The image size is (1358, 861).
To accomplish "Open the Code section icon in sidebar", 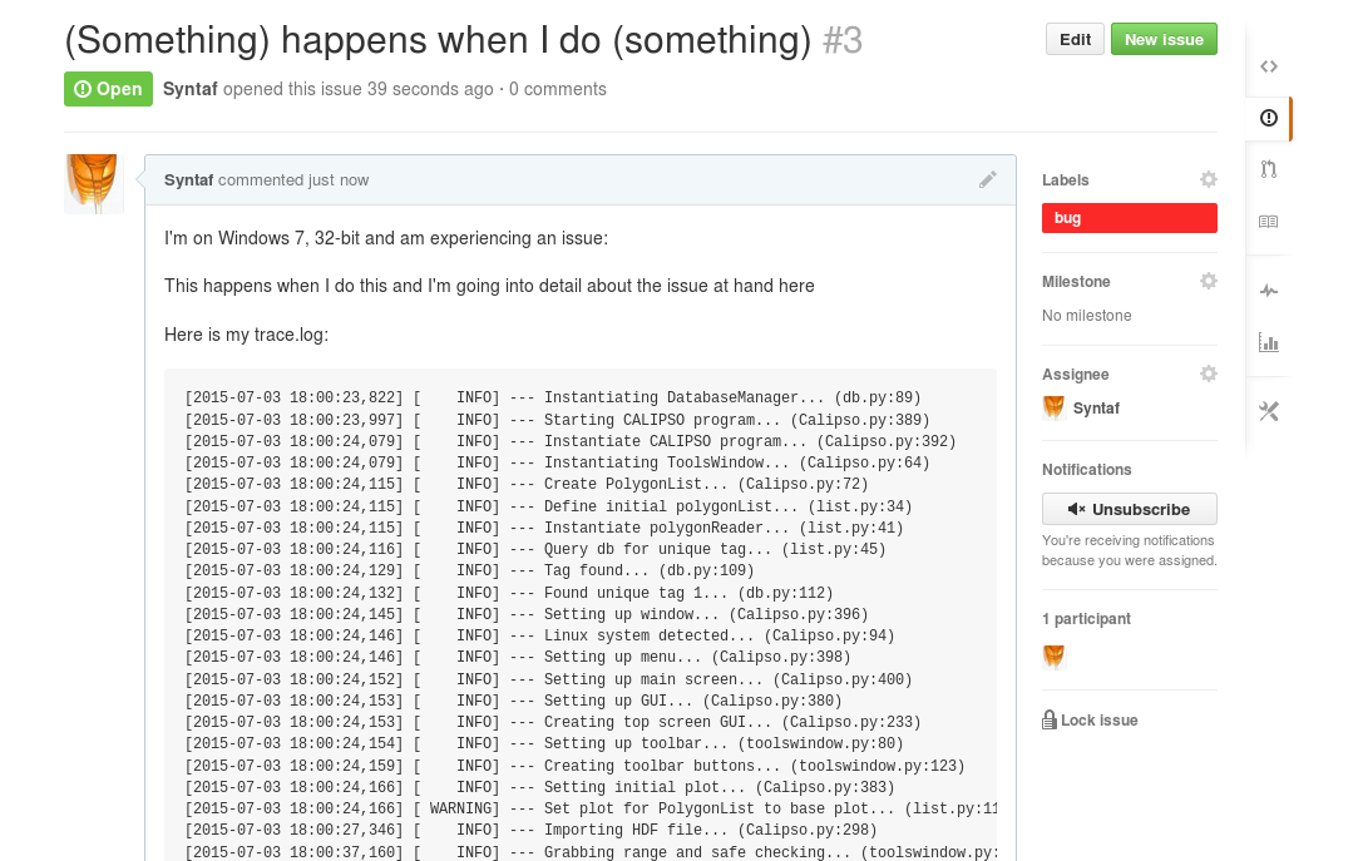I will [1268, 66].
